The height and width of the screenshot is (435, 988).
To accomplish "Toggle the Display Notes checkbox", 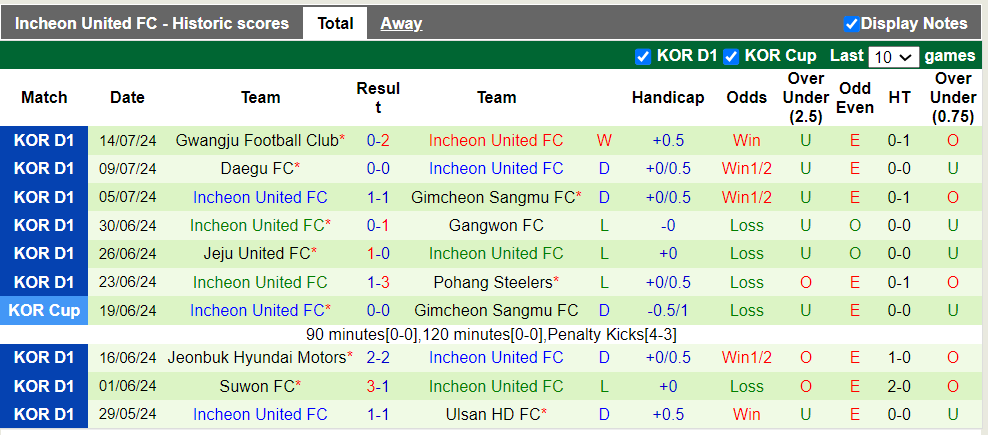I will click(852, 23).
